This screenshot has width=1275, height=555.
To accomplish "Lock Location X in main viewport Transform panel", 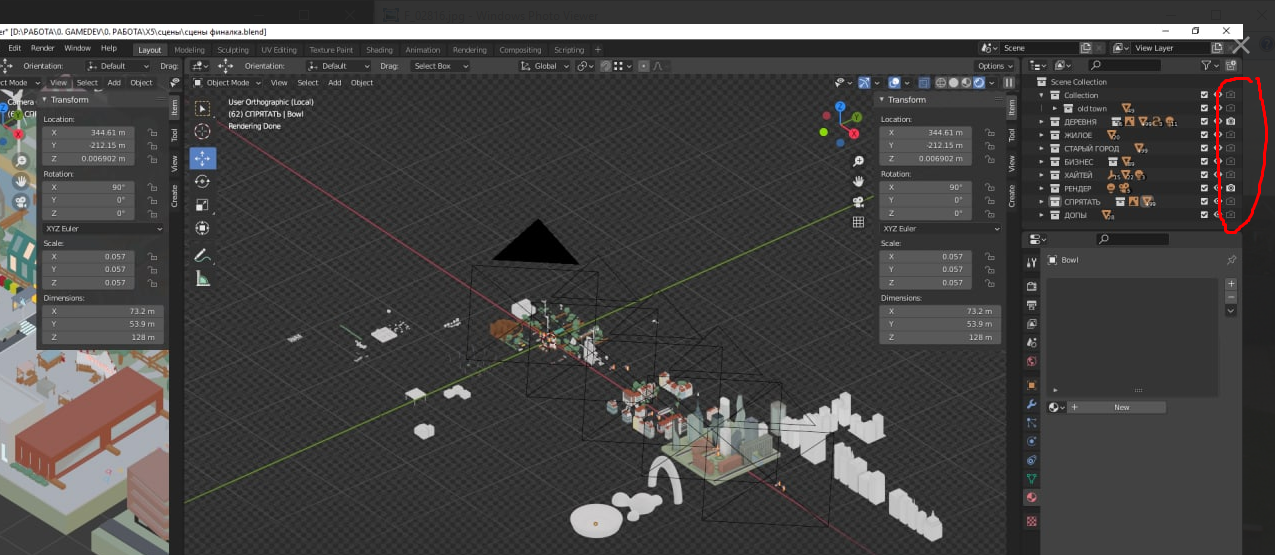I will (988, 132).
